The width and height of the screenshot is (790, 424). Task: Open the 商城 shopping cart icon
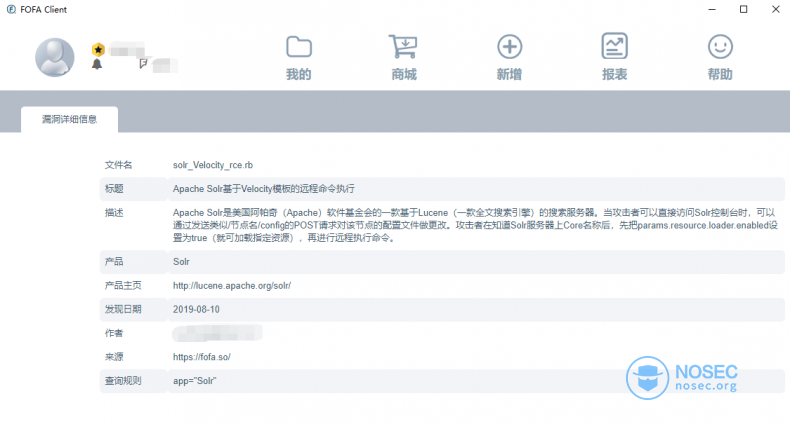click(x=403, y=46)
